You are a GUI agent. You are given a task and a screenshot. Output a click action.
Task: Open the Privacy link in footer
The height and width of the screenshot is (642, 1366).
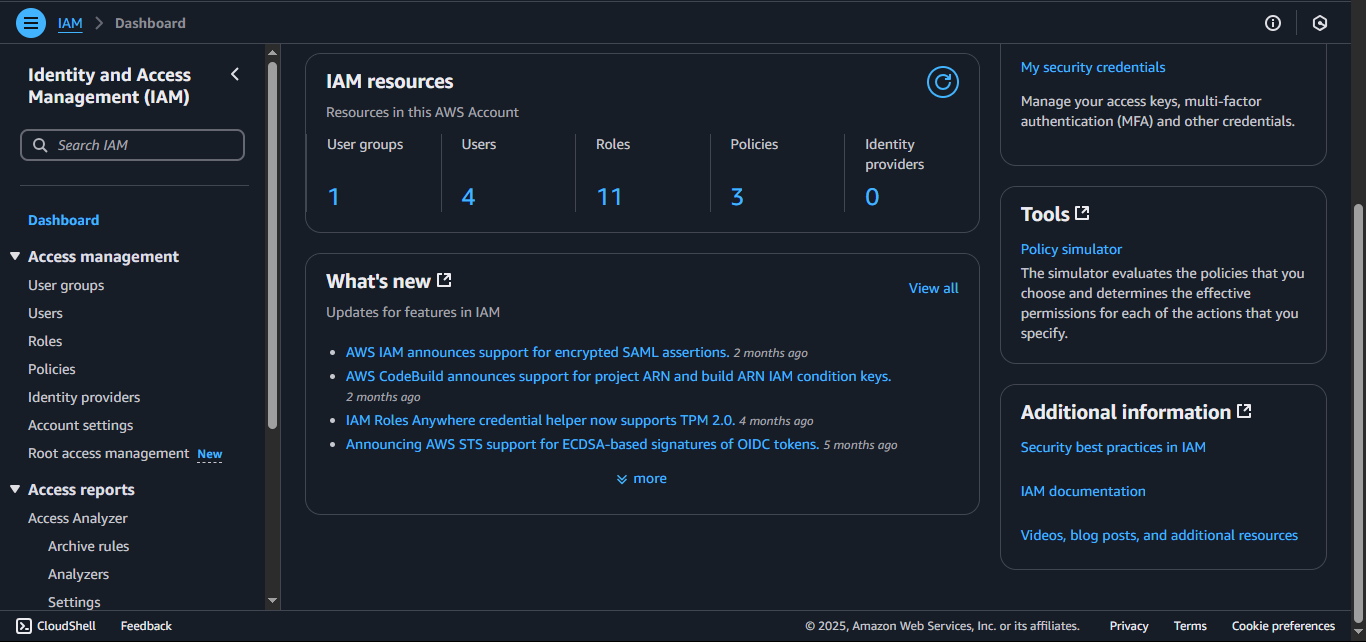click(x=1129, y=626)
